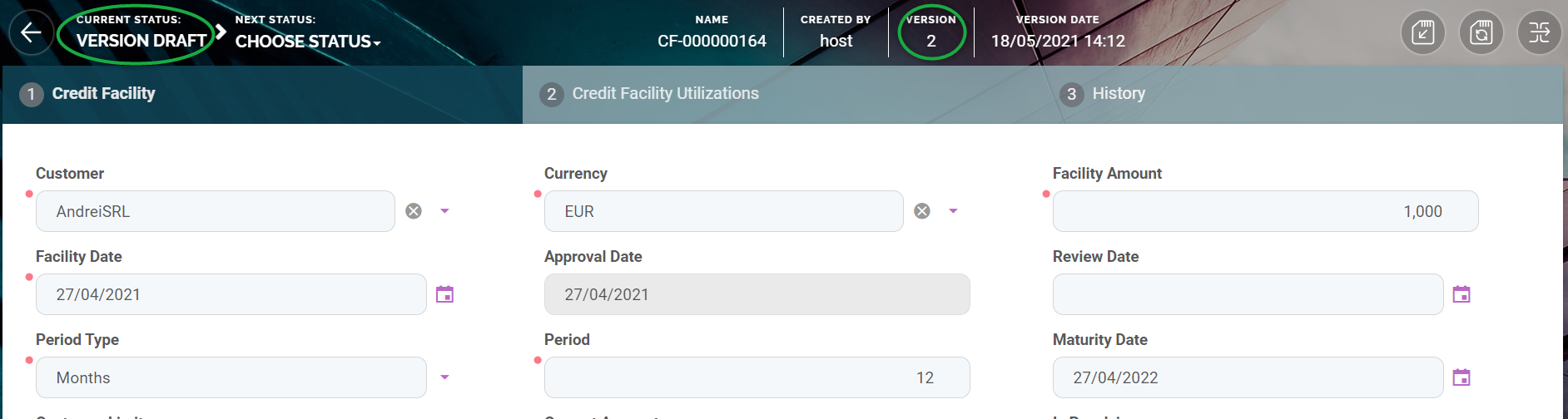Expand the Currency dropdown arrow
Image resolution: width=1568 pixels, height=419 pixels.
(x=954, y=211)
